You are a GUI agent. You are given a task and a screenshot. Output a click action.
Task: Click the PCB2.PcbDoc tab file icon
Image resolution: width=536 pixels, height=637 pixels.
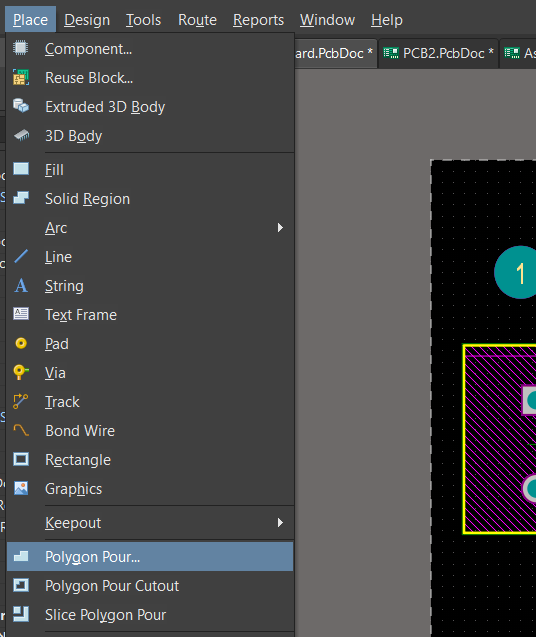[391, 53]
